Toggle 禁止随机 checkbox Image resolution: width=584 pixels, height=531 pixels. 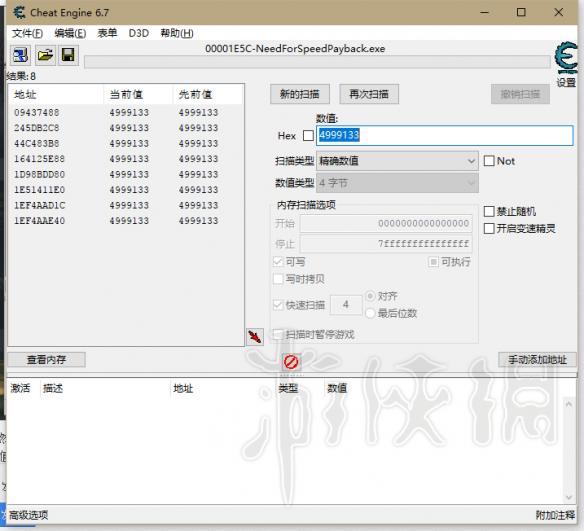point(489,212)
